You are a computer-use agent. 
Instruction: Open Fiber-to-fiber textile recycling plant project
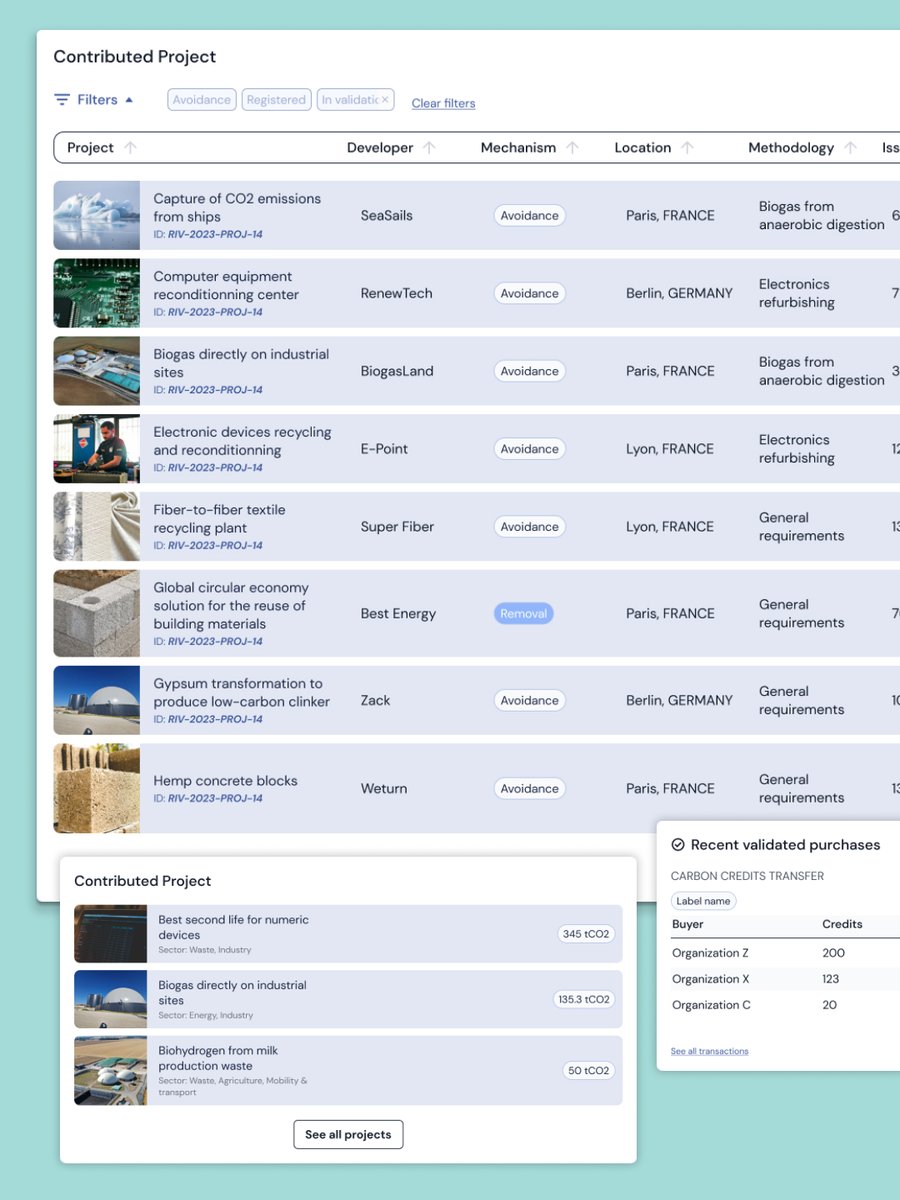[219, 519]
